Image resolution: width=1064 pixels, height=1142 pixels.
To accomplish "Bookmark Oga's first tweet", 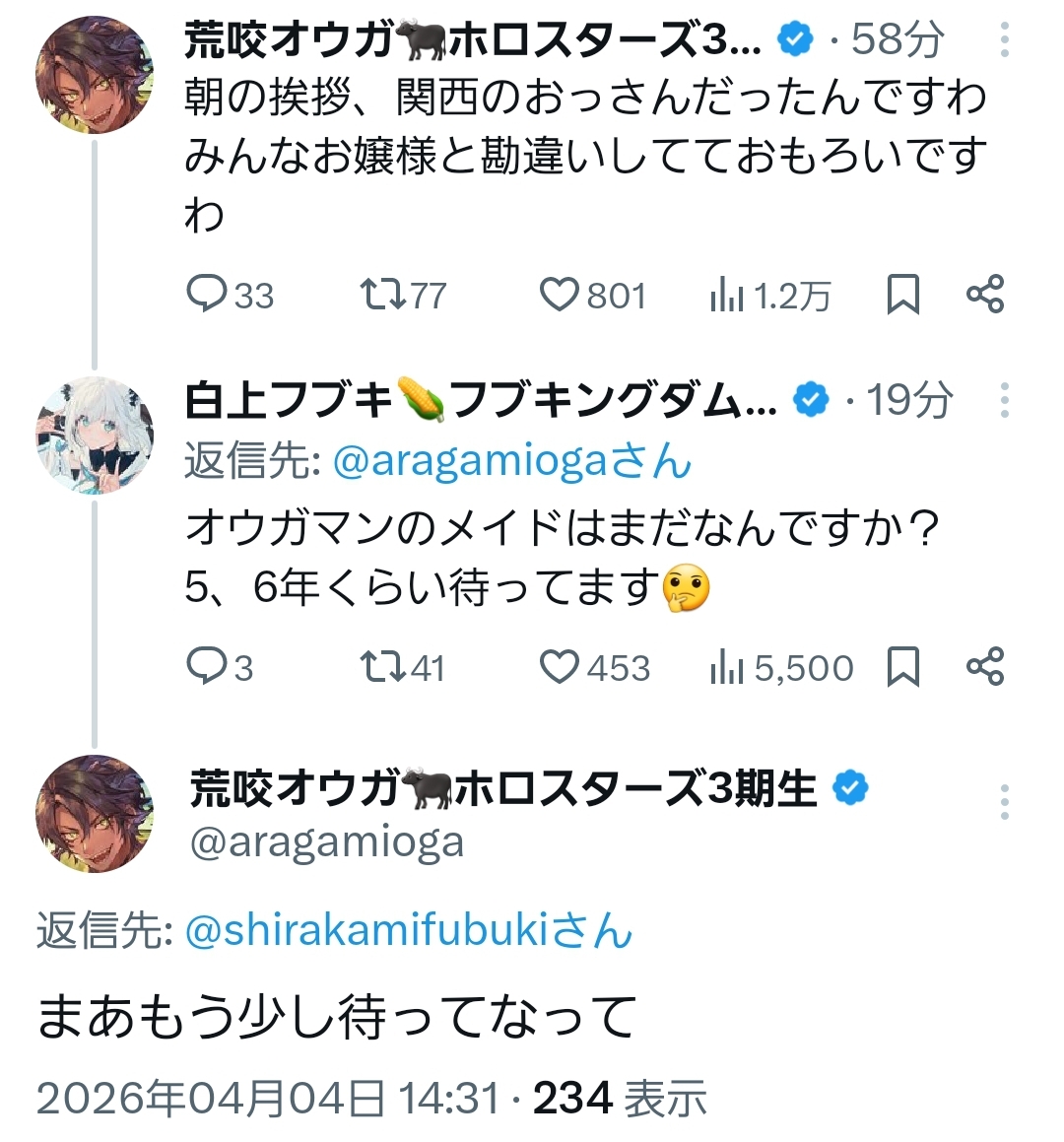I will 902,294.
